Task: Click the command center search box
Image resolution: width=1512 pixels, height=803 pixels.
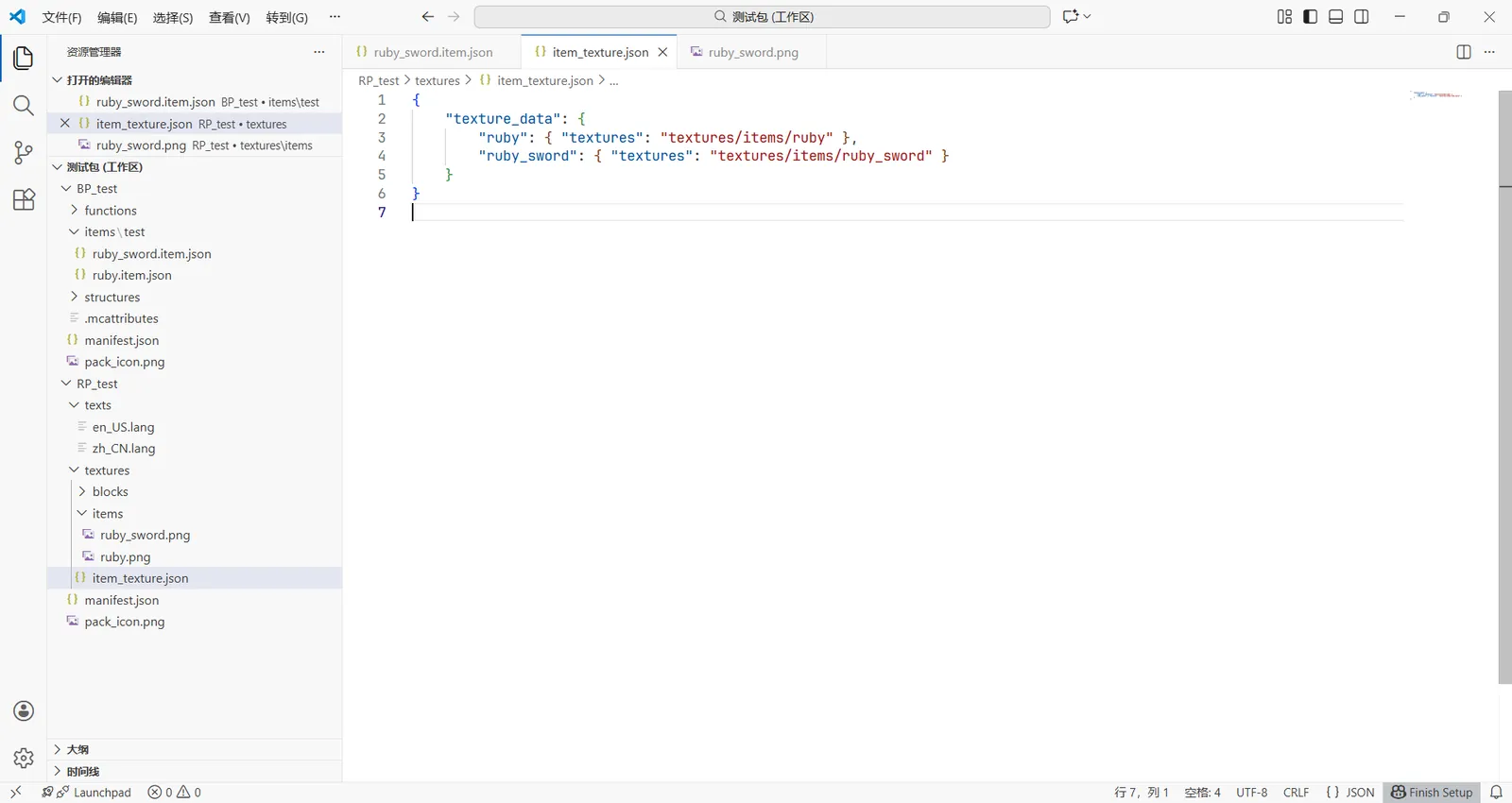Action: click(x=763, y=17)
